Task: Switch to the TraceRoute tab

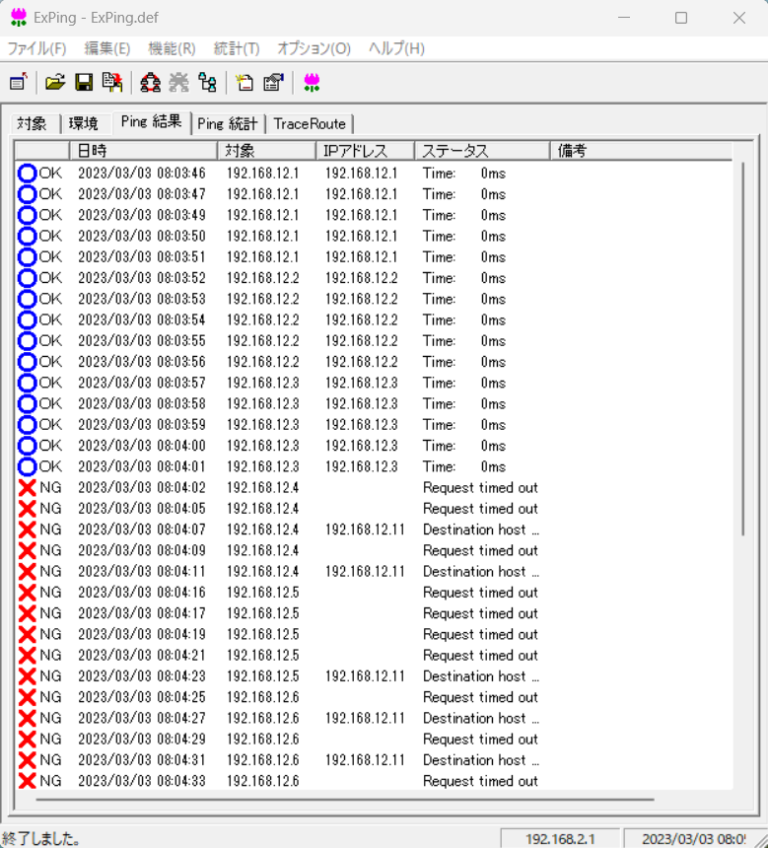Action: [309, 124]
